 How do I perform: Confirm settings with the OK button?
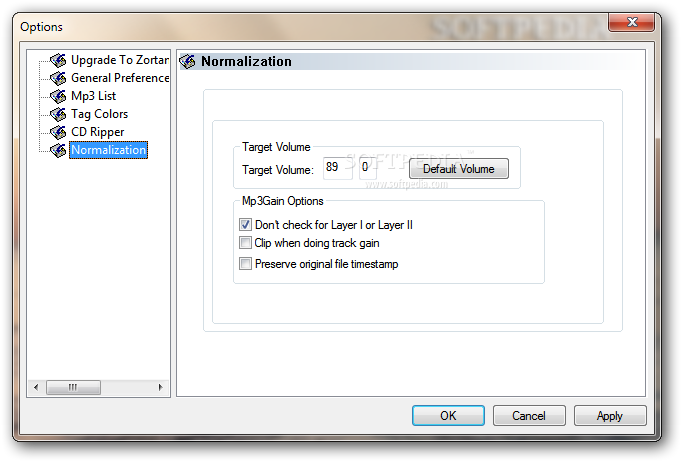tap(448, 416)
